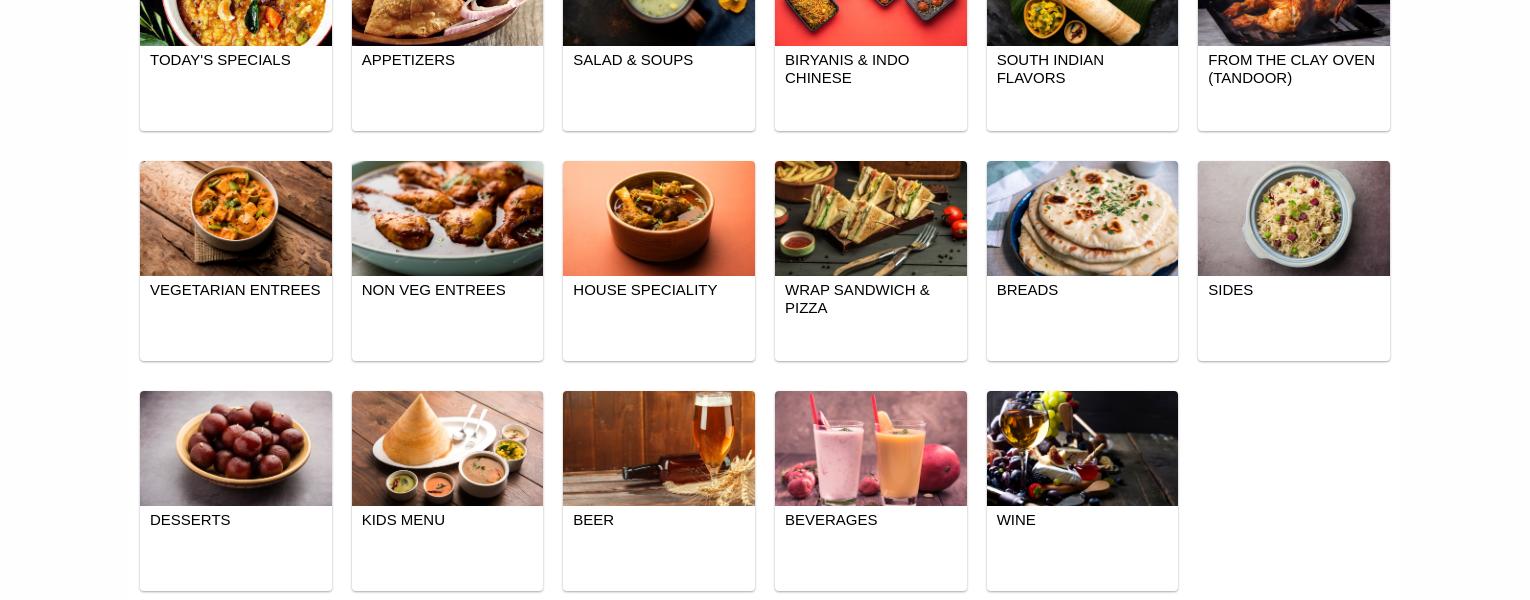Open the Vegetarian Entrees category image

click(236, 218)
